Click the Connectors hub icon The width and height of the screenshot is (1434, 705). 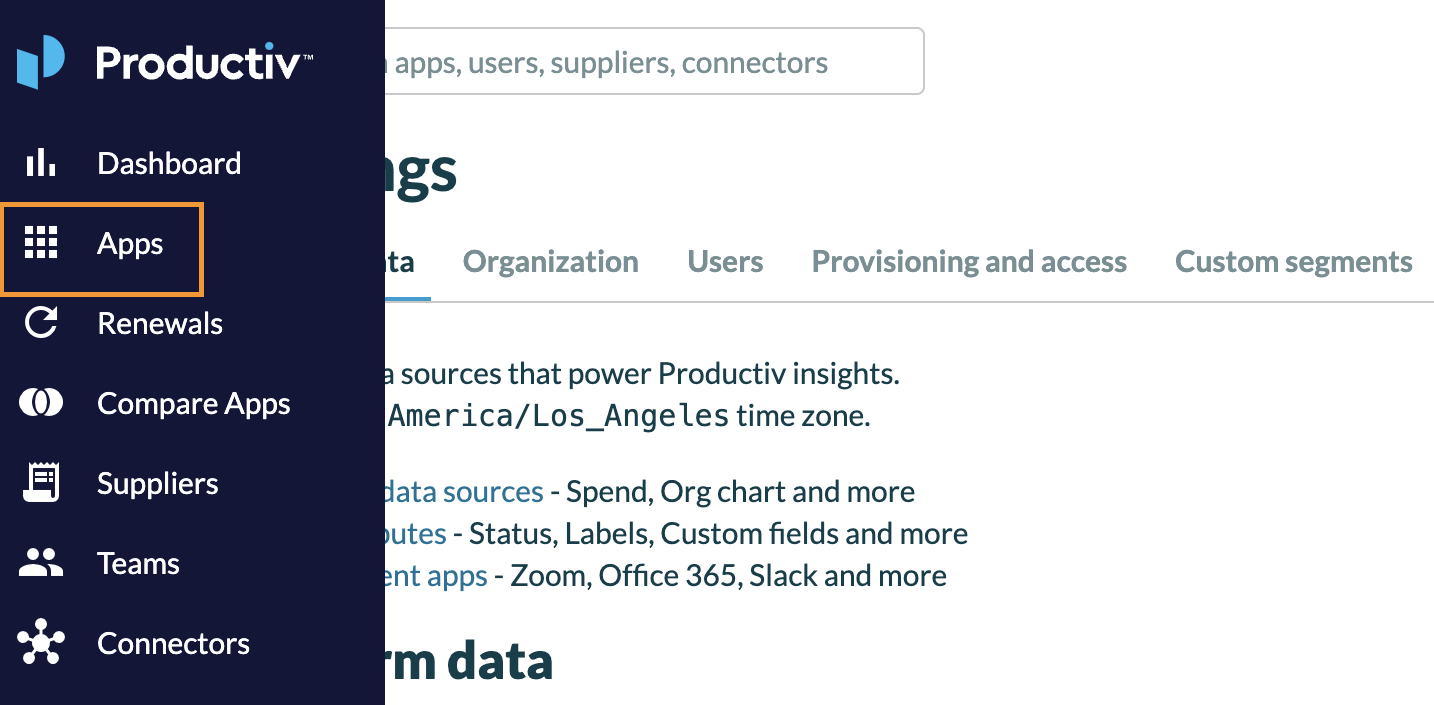tap(41, 642)
